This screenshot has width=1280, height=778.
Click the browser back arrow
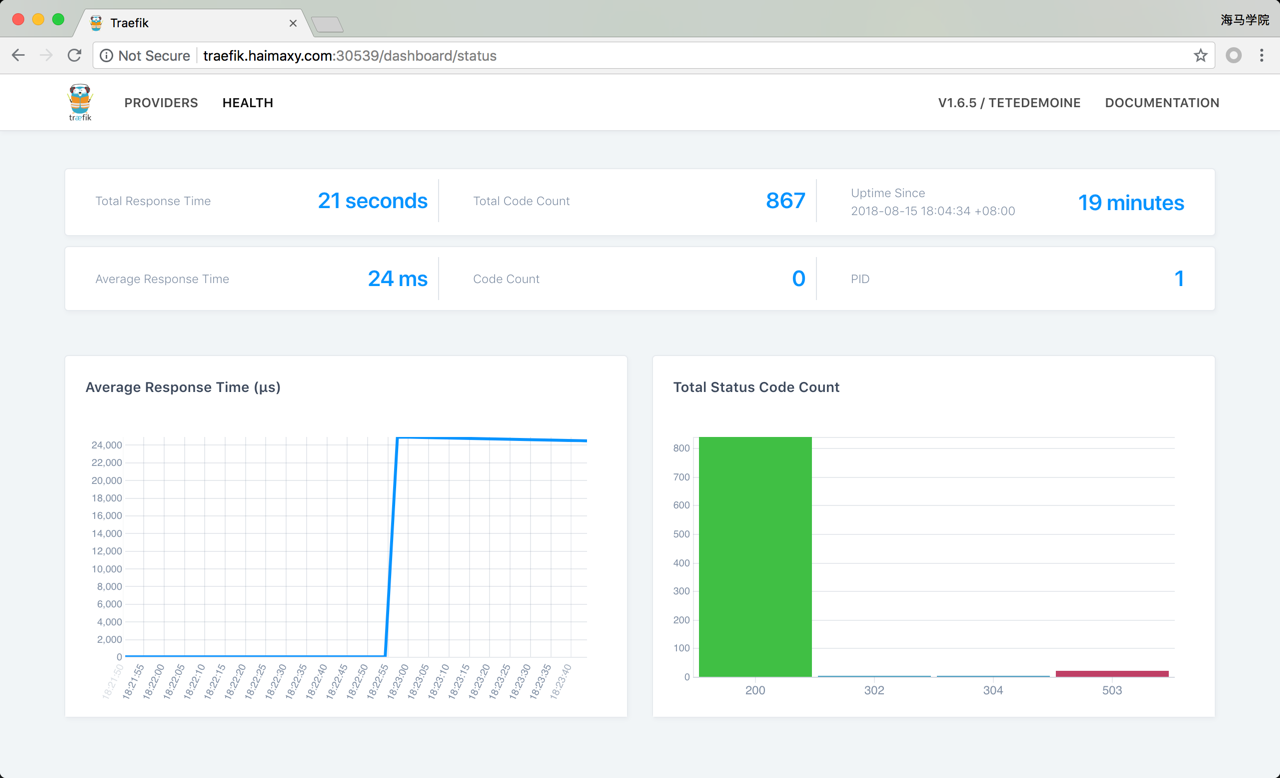pos(18,56)
